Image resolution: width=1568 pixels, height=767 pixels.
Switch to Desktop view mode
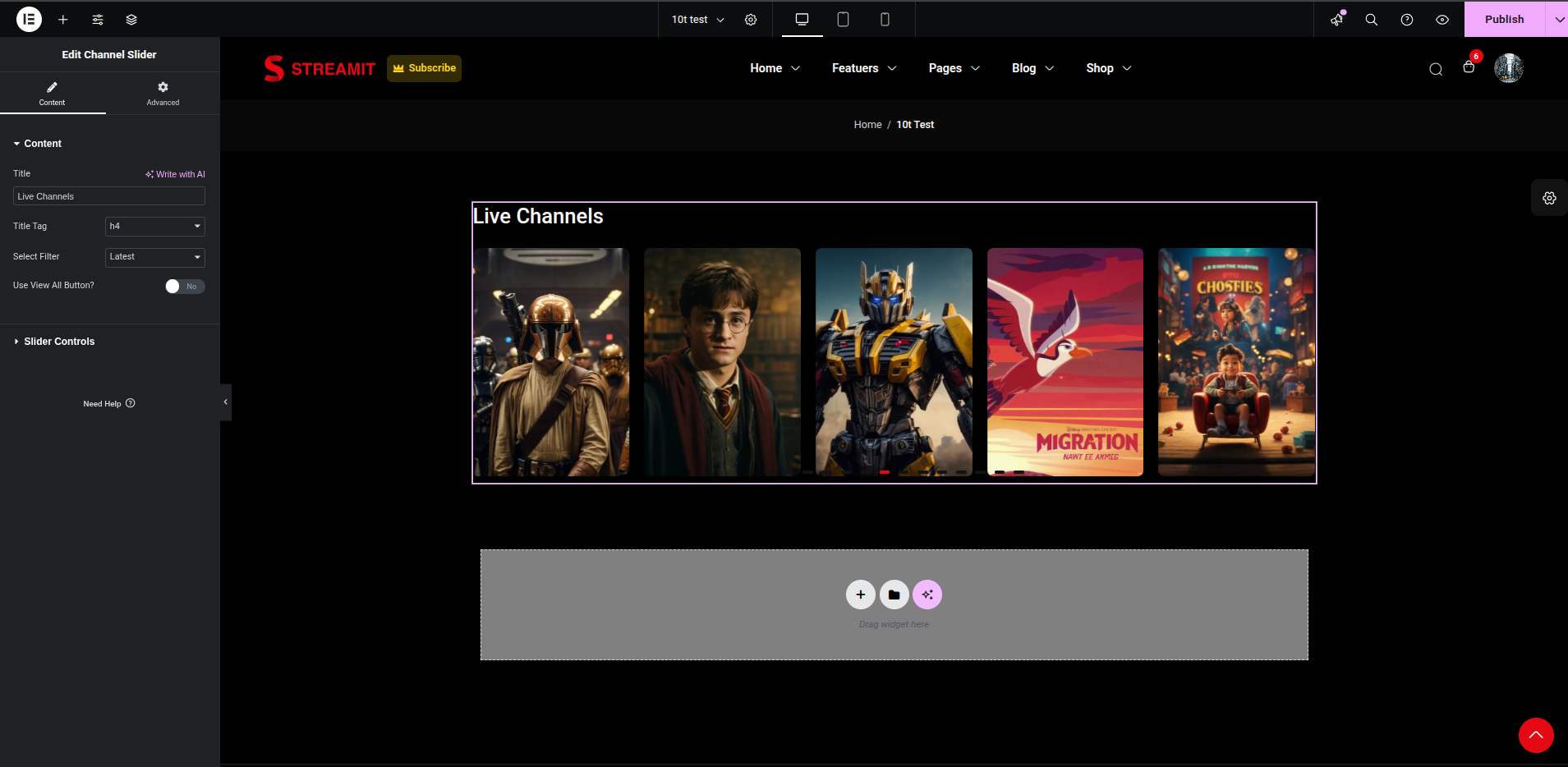click(802, 20)
